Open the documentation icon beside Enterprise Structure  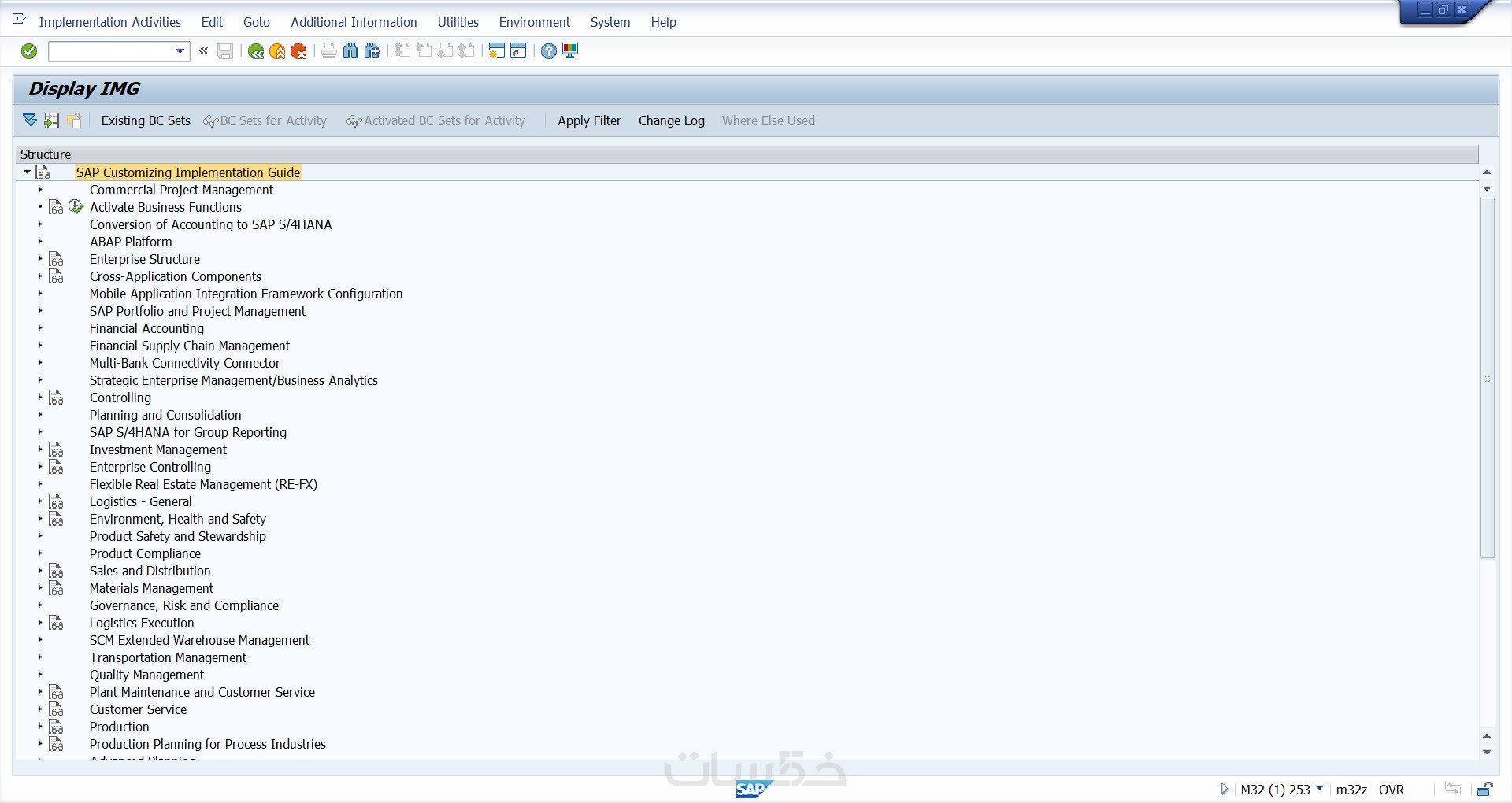[x=56, y=259]
